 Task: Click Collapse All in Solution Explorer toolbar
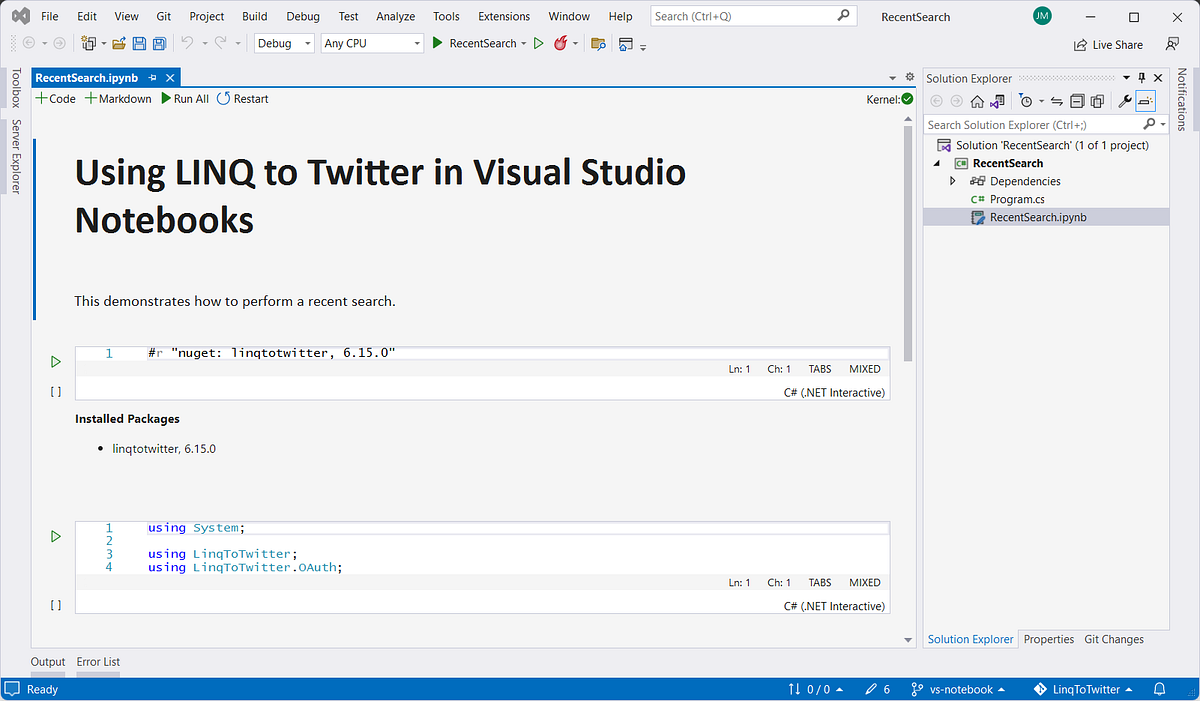point(1077,101)
